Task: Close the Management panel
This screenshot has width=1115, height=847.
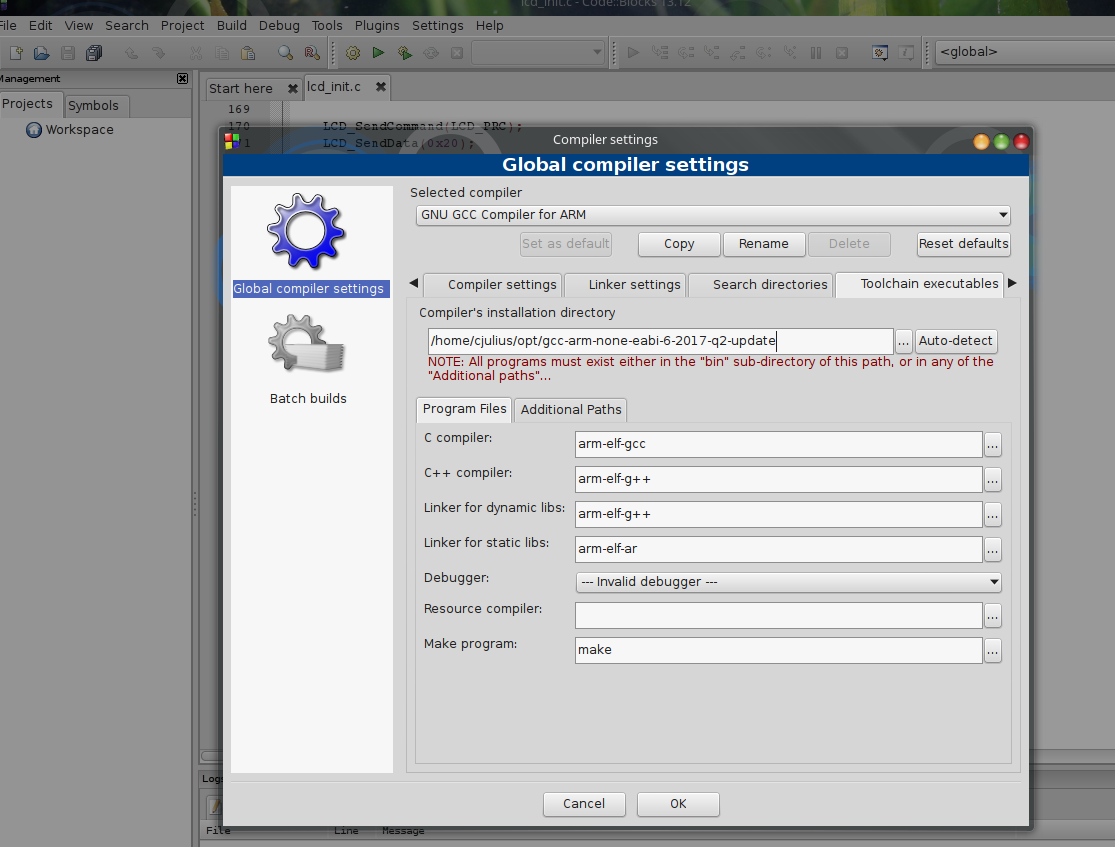Action: coord(183,78)
